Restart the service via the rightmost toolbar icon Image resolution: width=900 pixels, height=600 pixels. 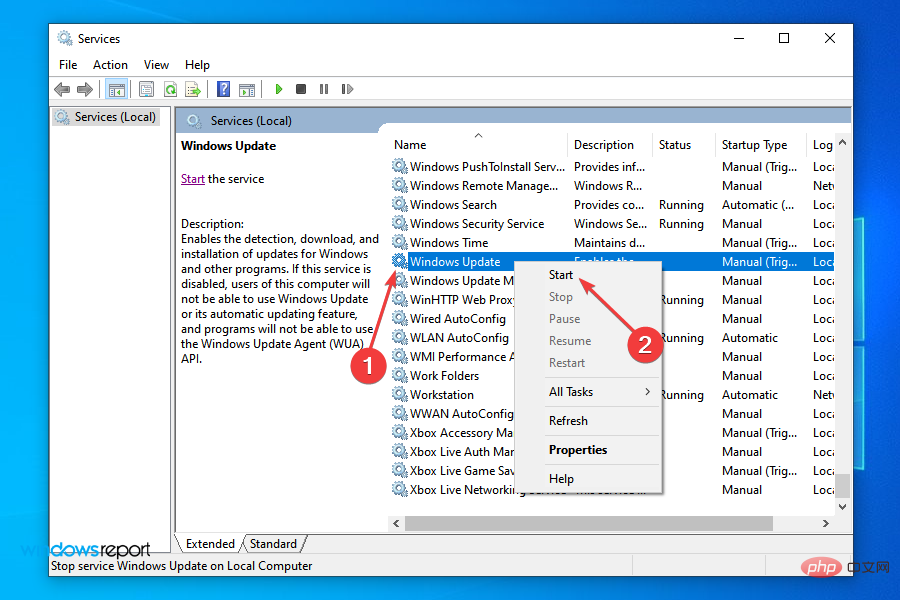coord(347,89)
